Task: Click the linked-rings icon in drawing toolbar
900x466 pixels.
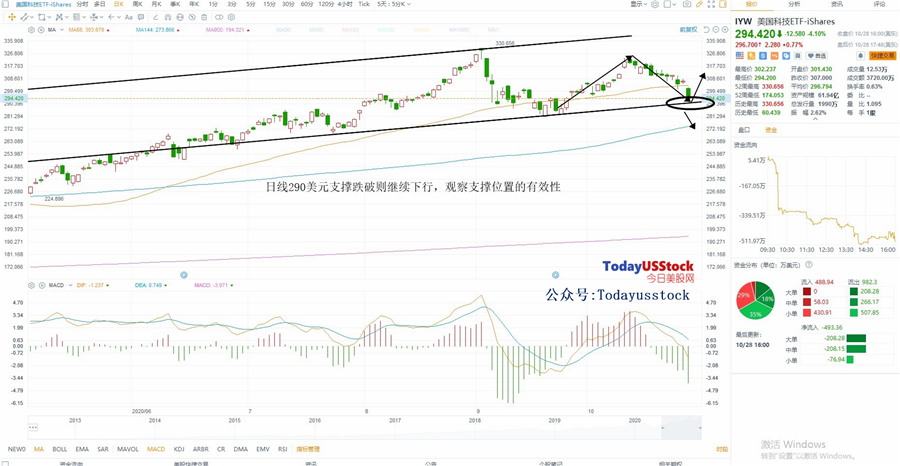Action: point(219,17)
